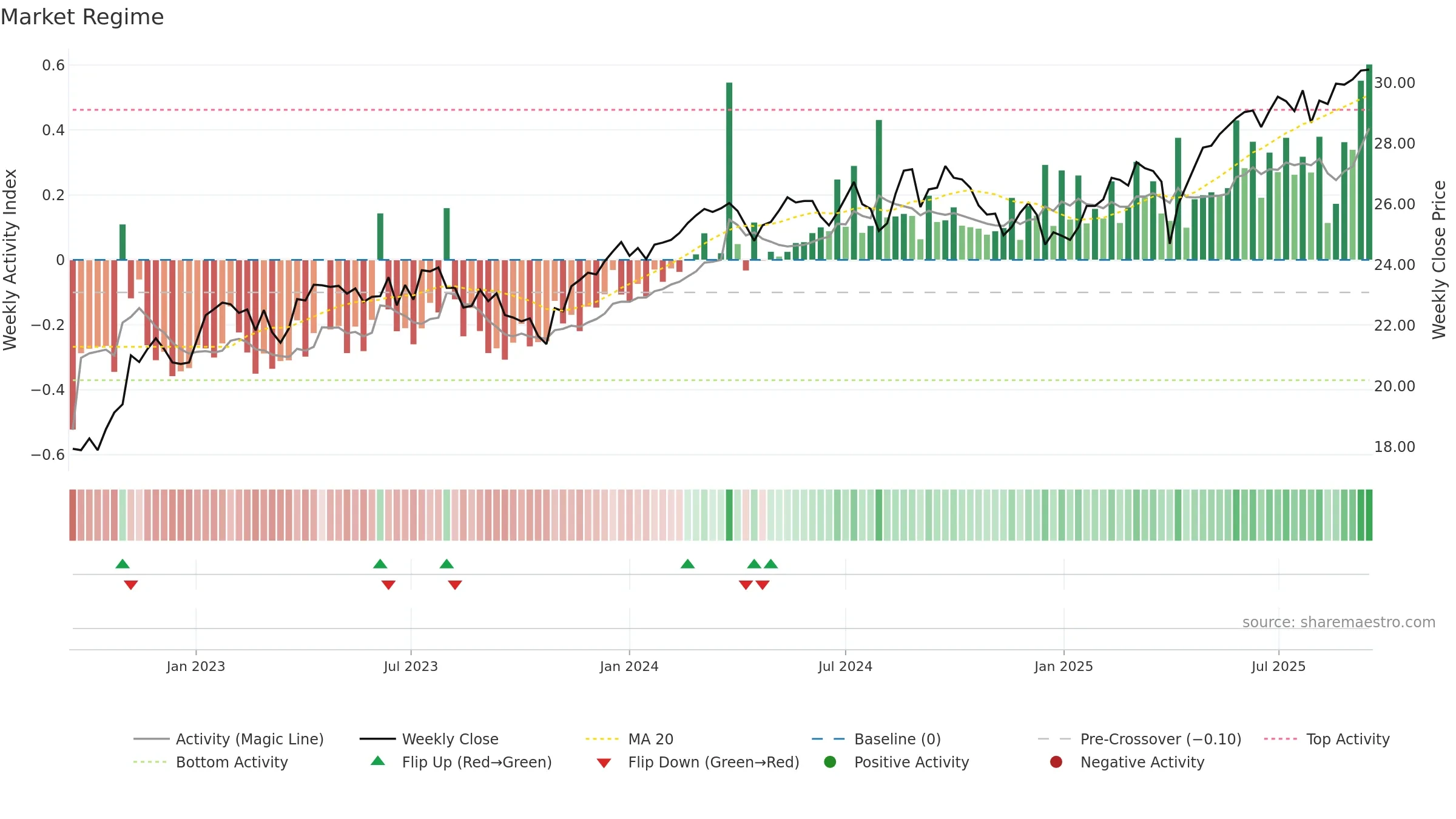Click the dark green heatmap cell at strip's end
This screenshot has width=1456, height=819.
point(1369,515)
